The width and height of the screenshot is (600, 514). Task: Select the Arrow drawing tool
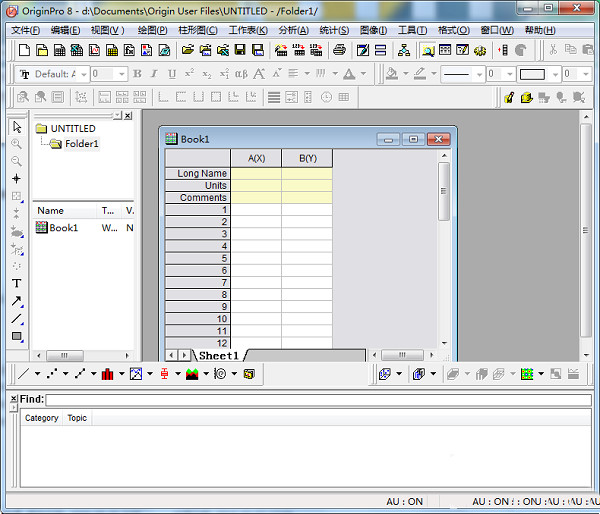[17, 301]
